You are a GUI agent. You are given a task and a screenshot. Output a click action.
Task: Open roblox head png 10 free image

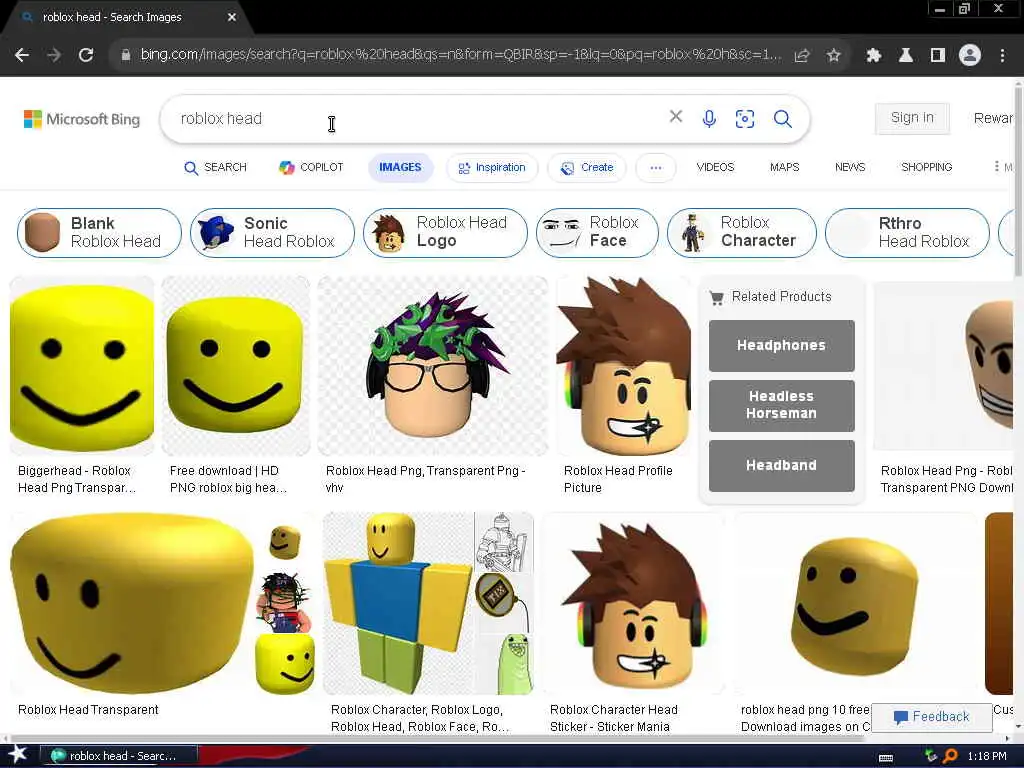pos(854,603)
